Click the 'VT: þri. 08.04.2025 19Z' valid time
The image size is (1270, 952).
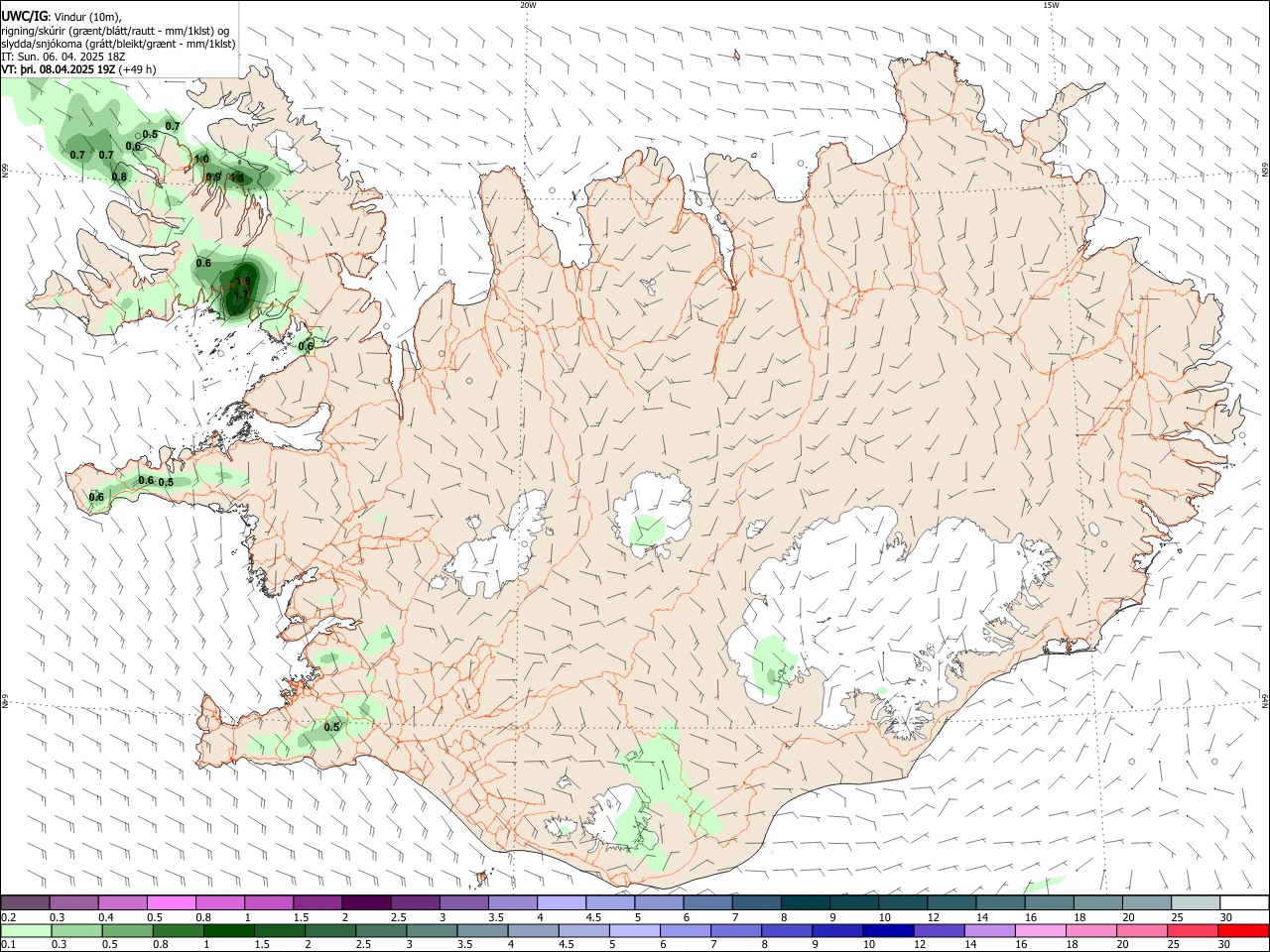tap(59, 69)
